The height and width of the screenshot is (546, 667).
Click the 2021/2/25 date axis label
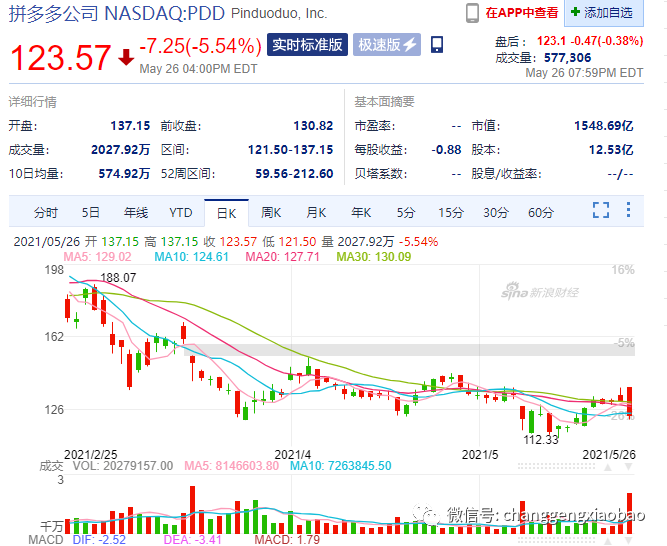pyautogui.click(x=91, y=455)
